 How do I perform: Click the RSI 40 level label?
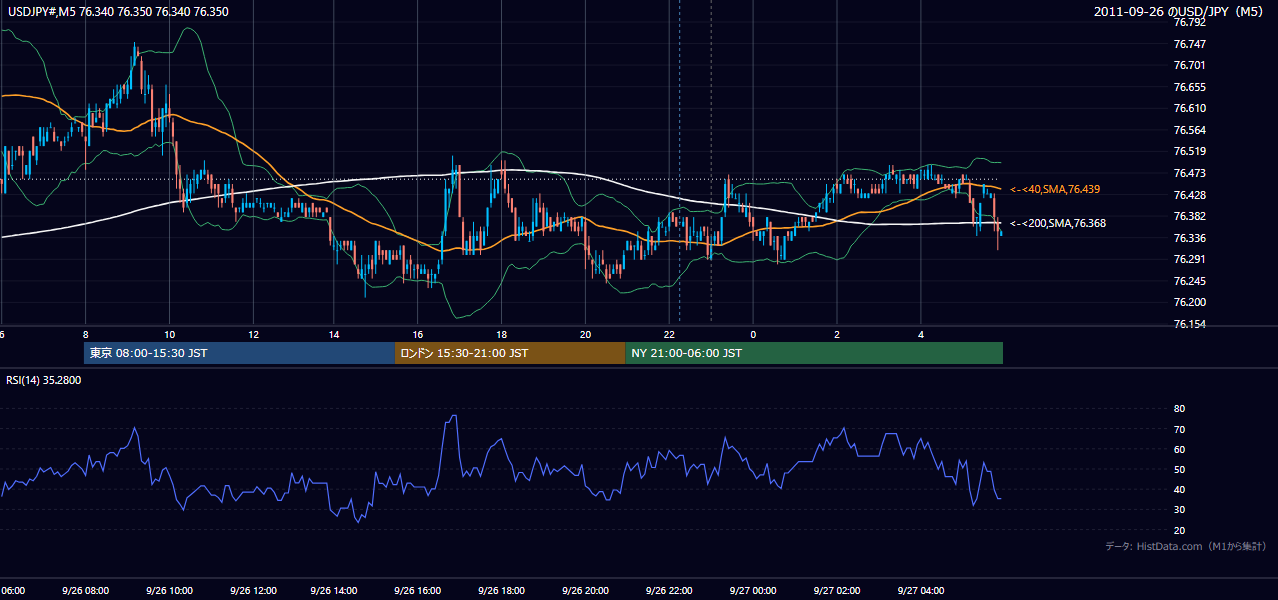[x=1179, y=489]
